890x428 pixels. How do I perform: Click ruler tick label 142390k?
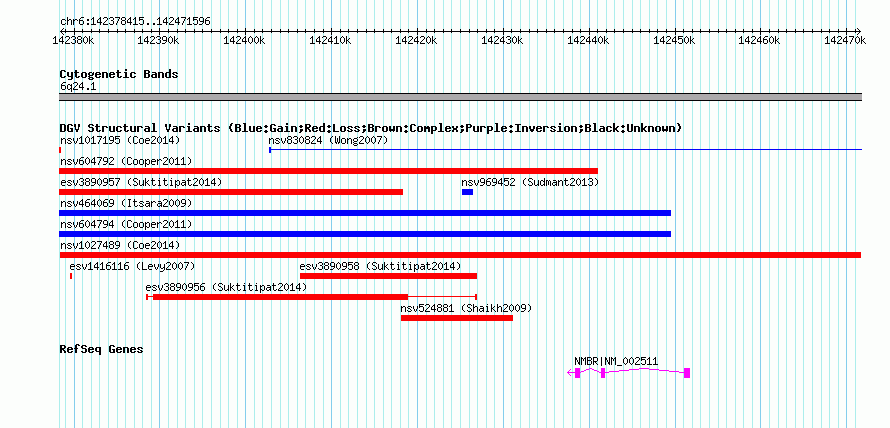coord(159,40)
